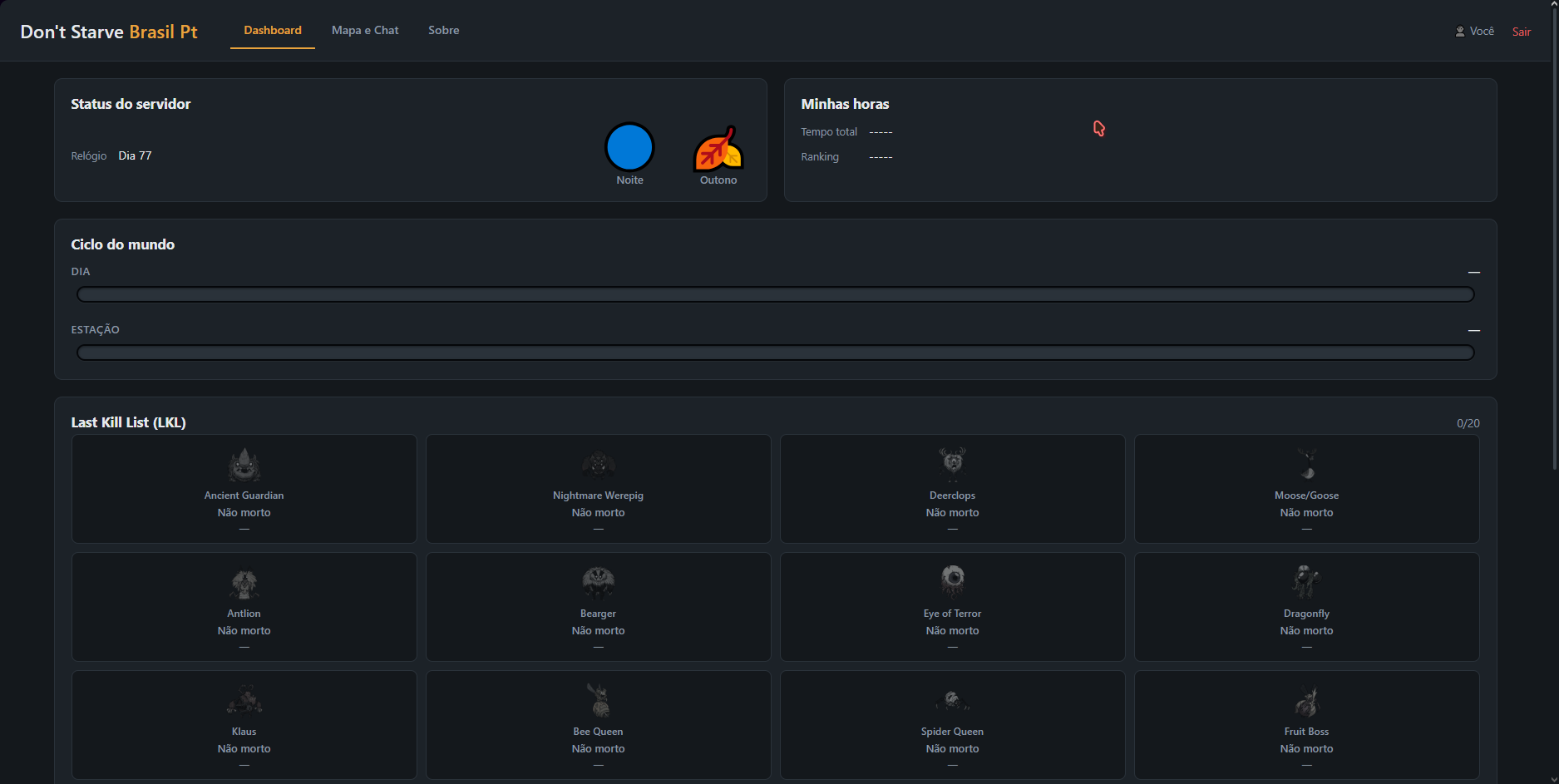Click the Tempo total label
Viewport: 1559px width, 784px height.
[x=829, y=132]
